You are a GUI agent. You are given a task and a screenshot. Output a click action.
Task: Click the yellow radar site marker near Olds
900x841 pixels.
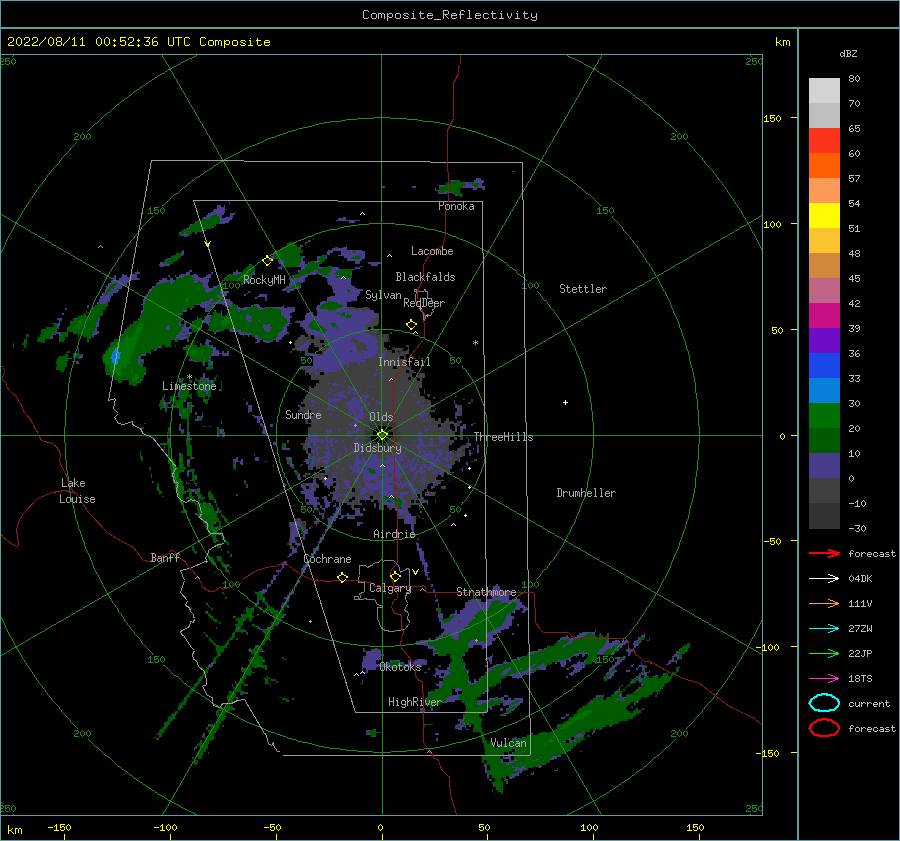382,435
